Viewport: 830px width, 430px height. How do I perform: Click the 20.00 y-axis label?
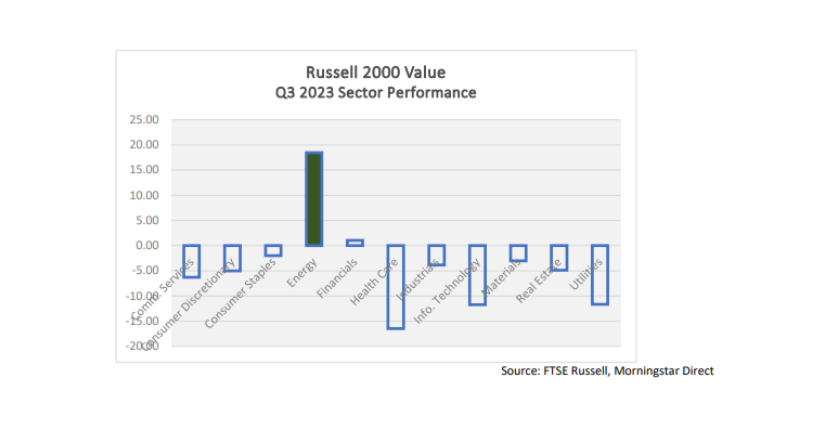tap(144, 145)
